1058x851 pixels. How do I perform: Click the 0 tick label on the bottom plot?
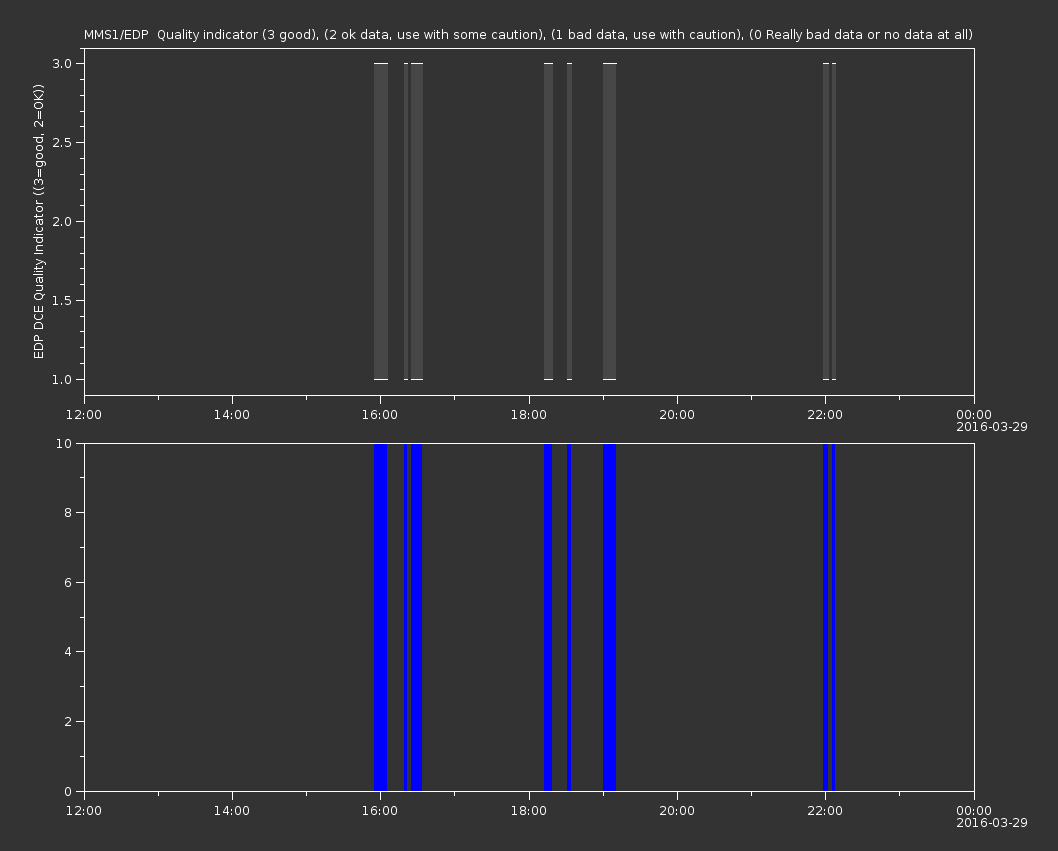click(68, 791)
